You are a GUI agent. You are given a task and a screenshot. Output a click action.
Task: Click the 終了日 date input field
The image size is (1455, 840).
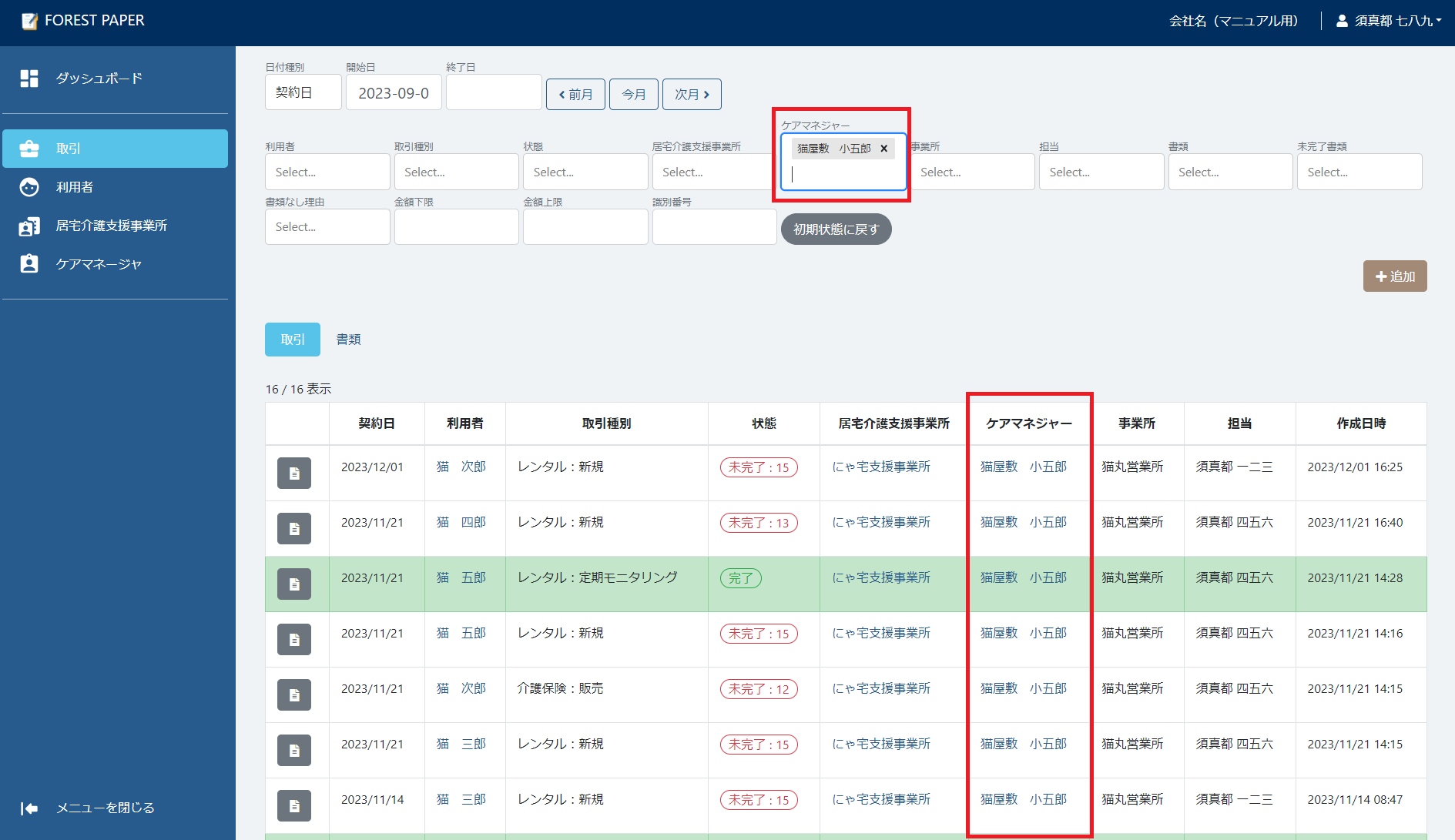494,92
